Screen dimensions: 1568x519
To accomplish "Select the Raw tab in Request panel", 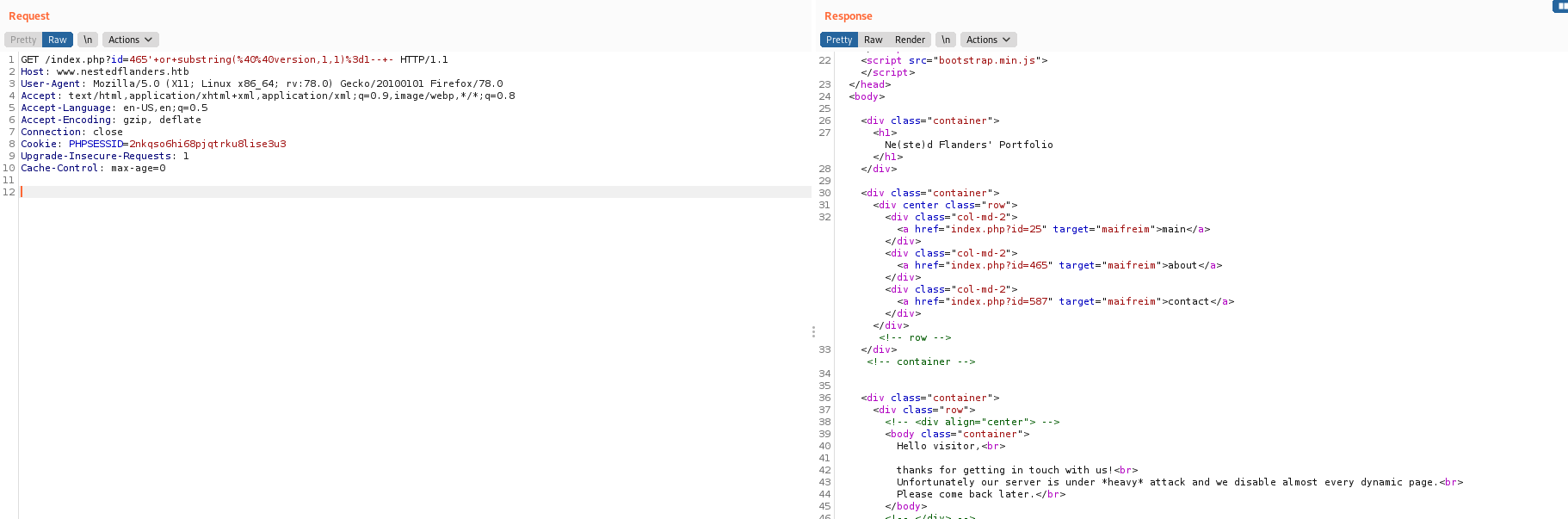I will point(58,40).
